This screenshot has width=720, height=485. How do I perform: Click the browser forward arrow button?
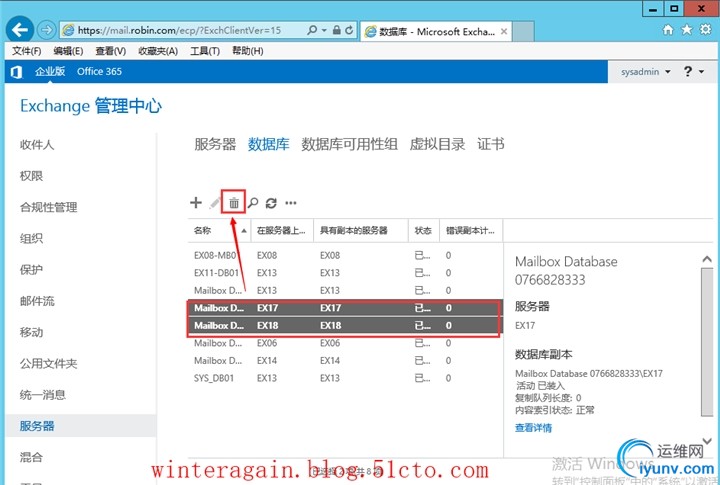point(46,30)
